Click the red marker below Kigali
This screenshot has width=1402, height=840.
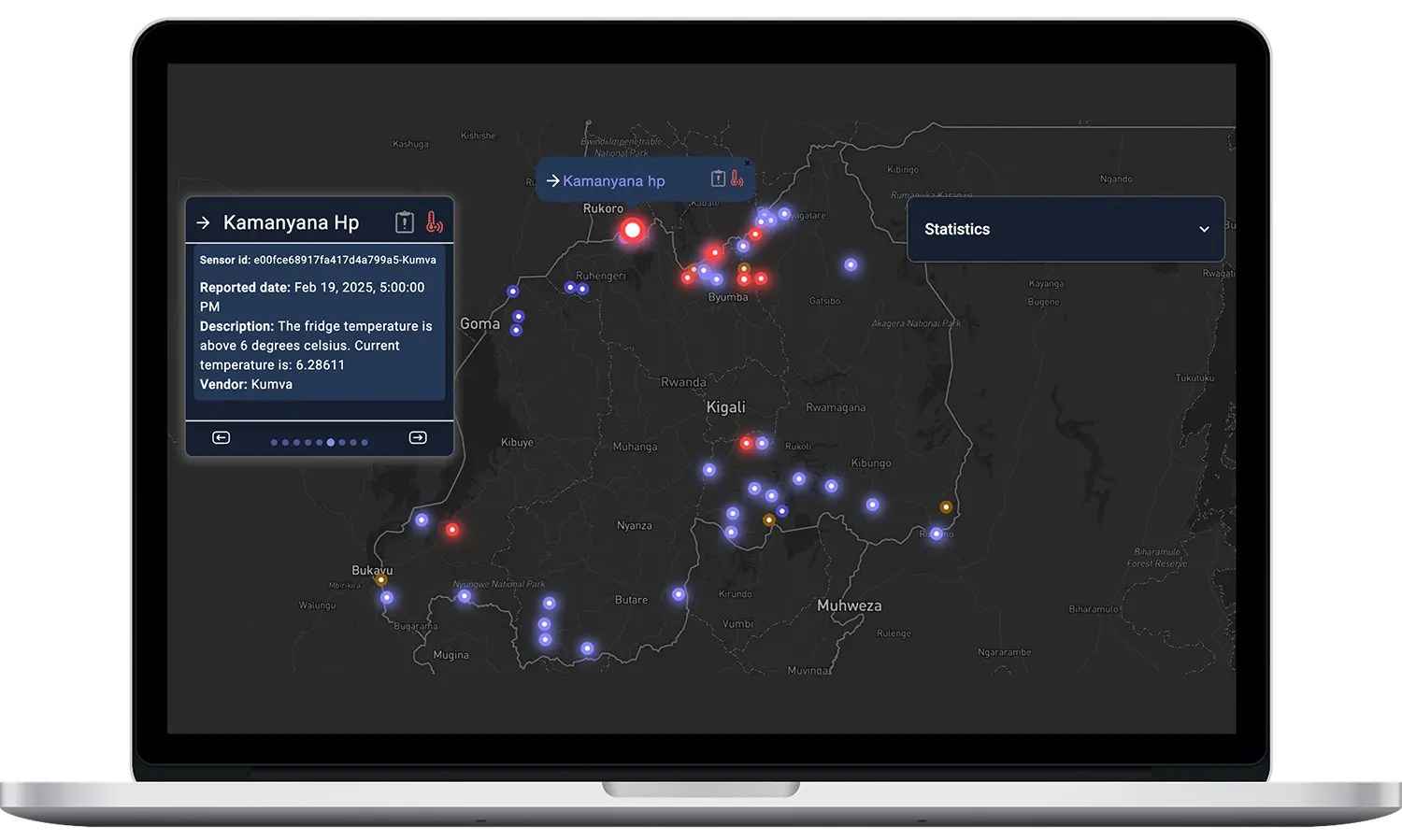[x=746, y=443]
